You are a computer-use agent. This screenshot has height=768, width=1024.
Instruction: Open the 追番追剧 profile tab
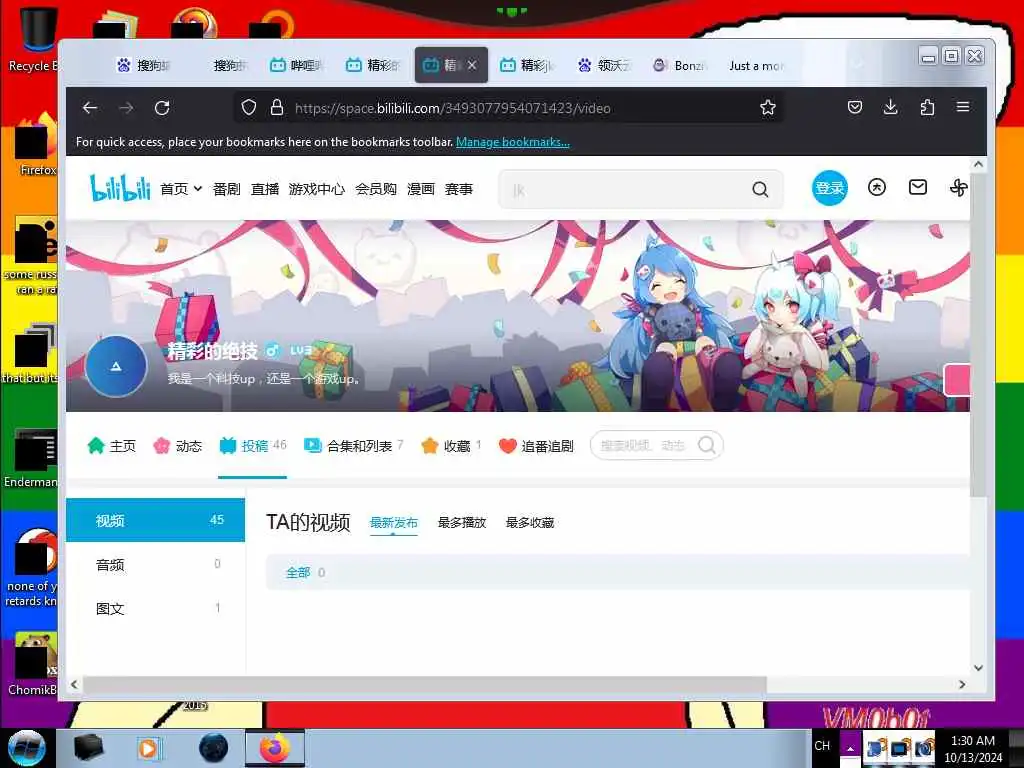(x=536, y=446)
